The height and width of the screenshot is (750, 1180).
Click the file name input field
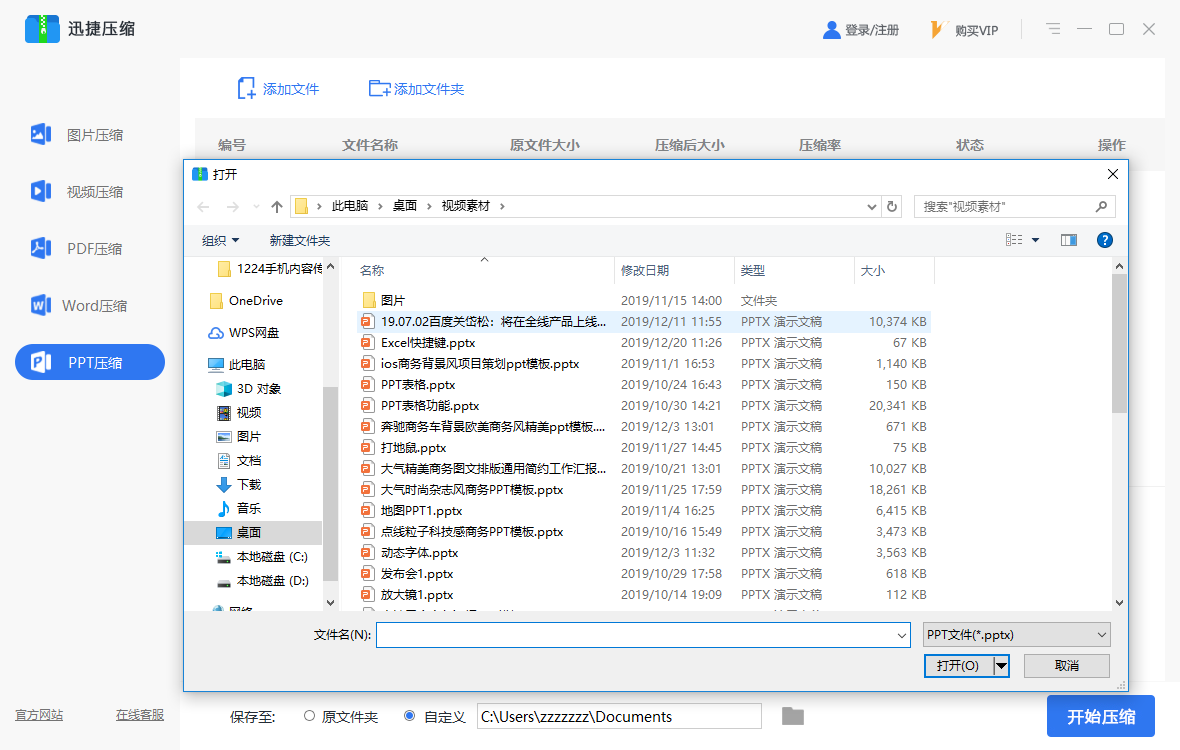635,634
